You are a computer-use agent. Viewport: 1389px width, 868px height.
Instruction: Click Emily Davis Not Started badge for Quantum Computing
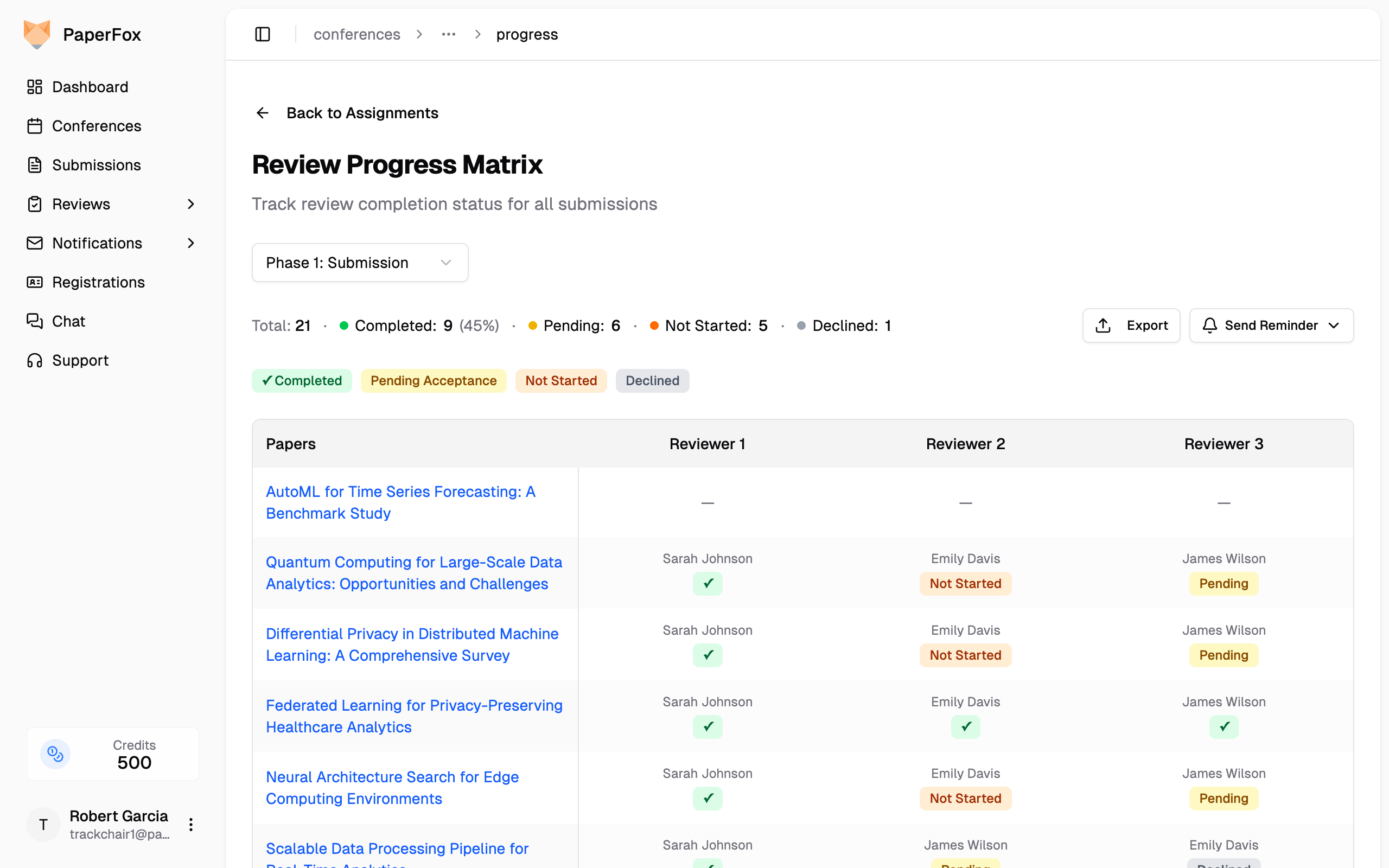tap(965, 583)
